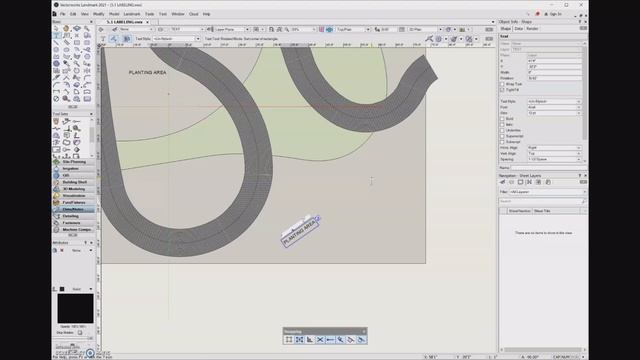Click black fill color swatch in Attributes
This screenshot has width=640, height=360.
pos(75,308)
